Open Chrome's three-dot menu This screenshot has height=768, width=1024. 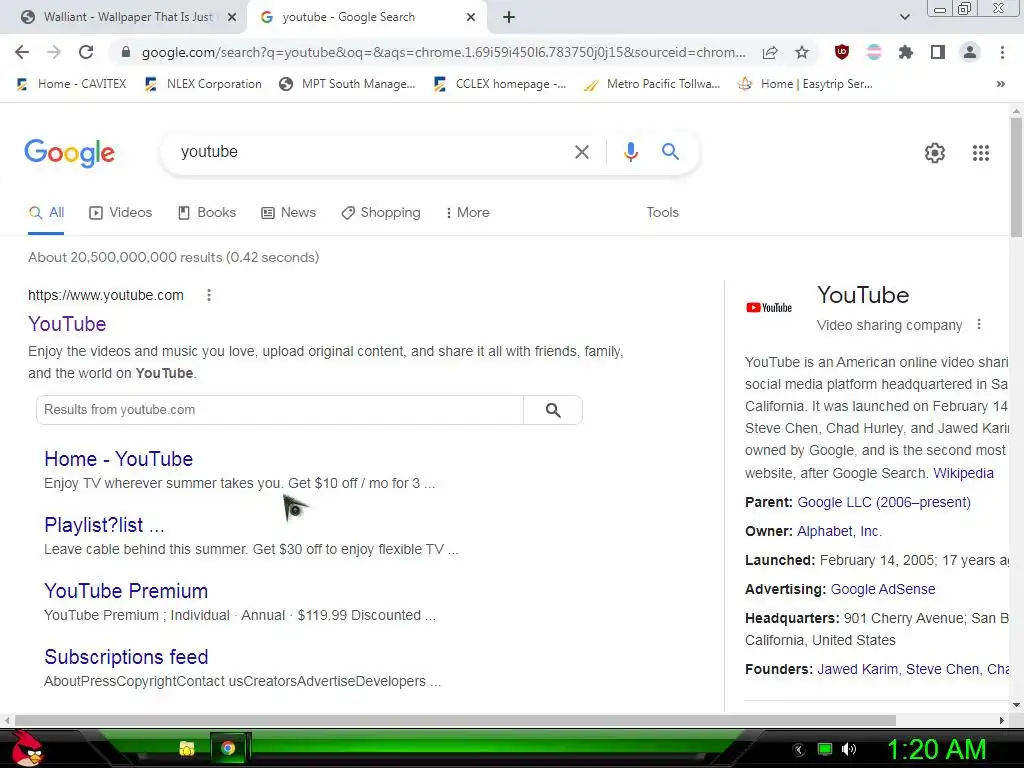tap(1002, 52)
